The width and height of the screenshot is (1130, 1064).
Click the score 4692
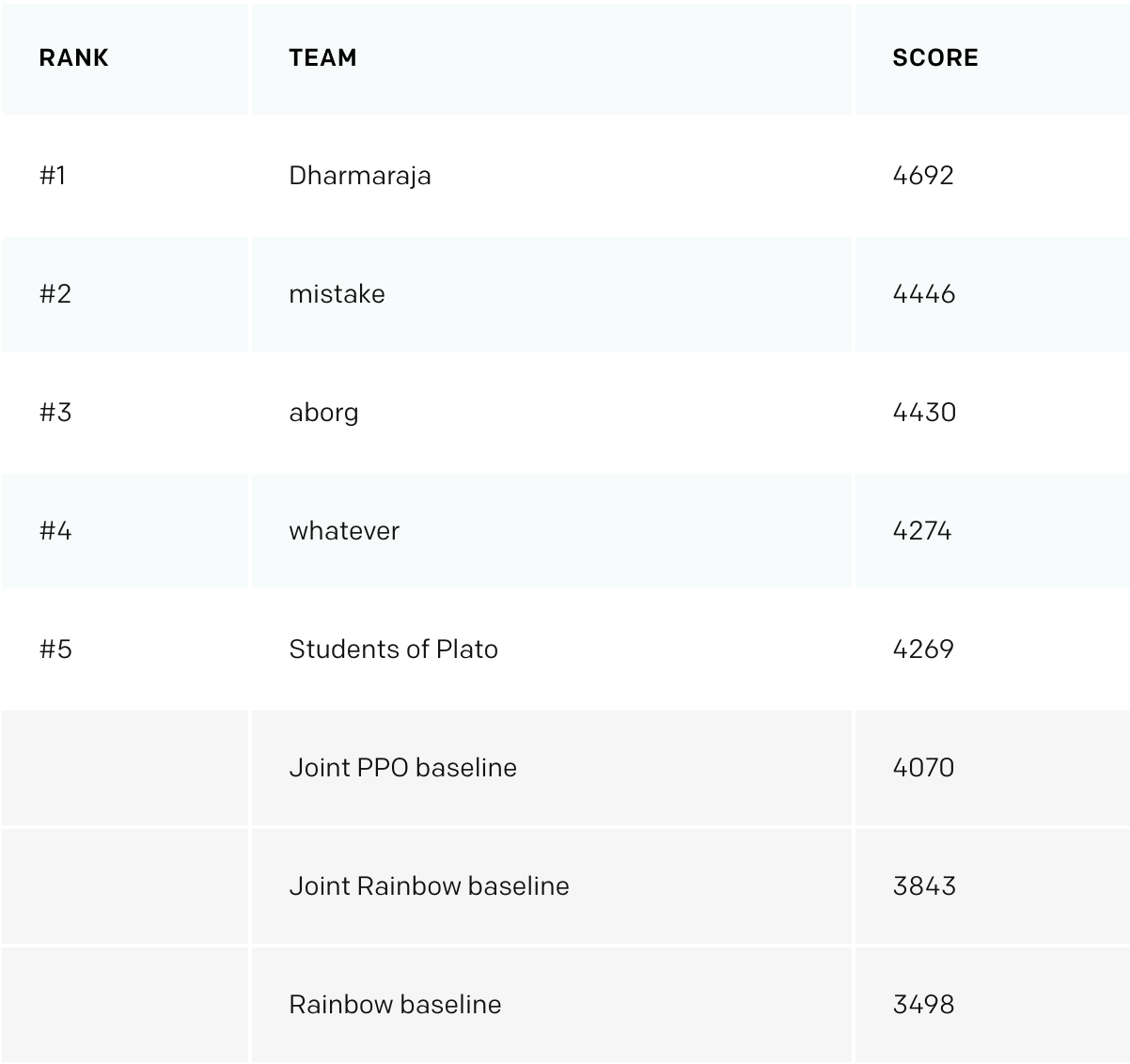click(922, 176)
